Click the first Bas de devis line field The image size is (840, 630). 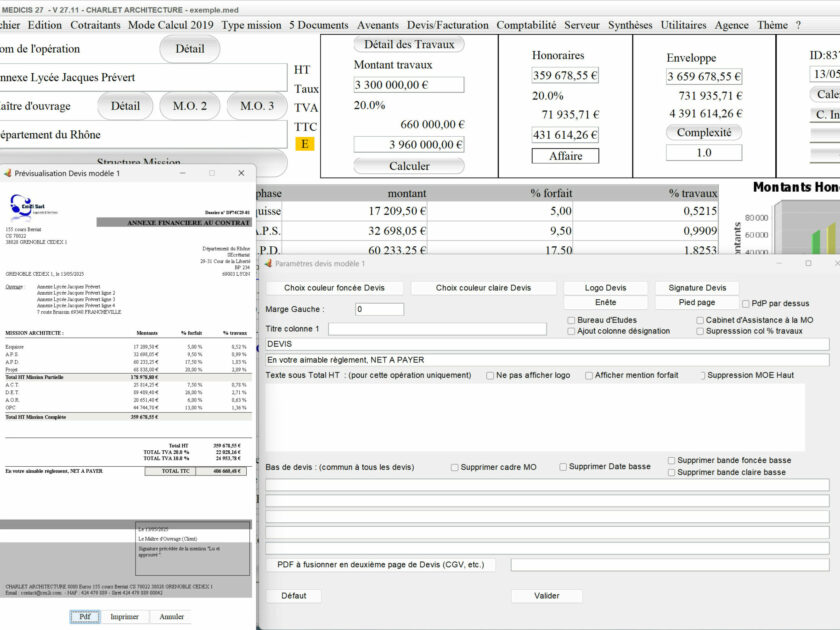tap(548, 485)
